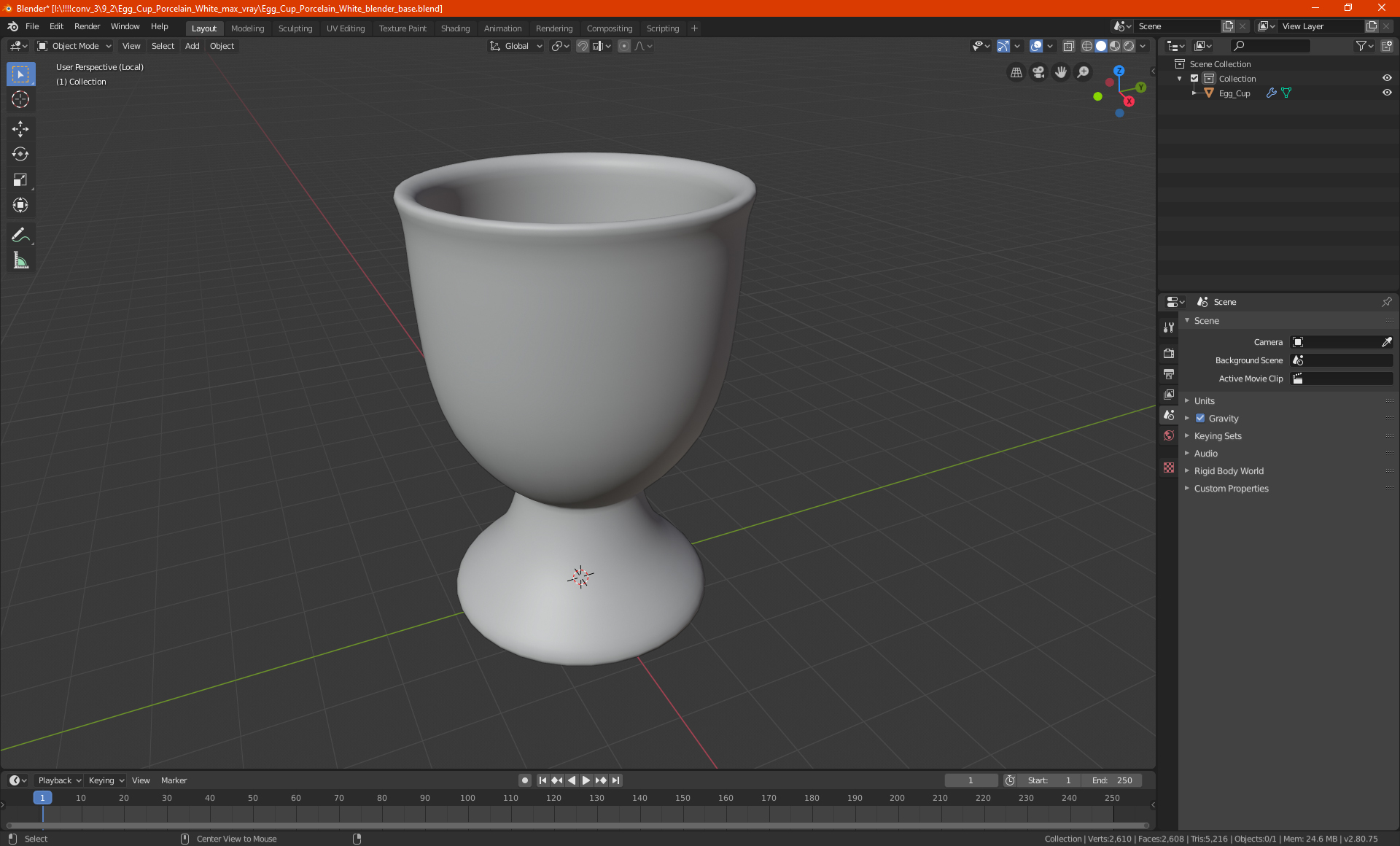Open the File menu
This screenshot has width=1400, height=846.
click(32, 26)
